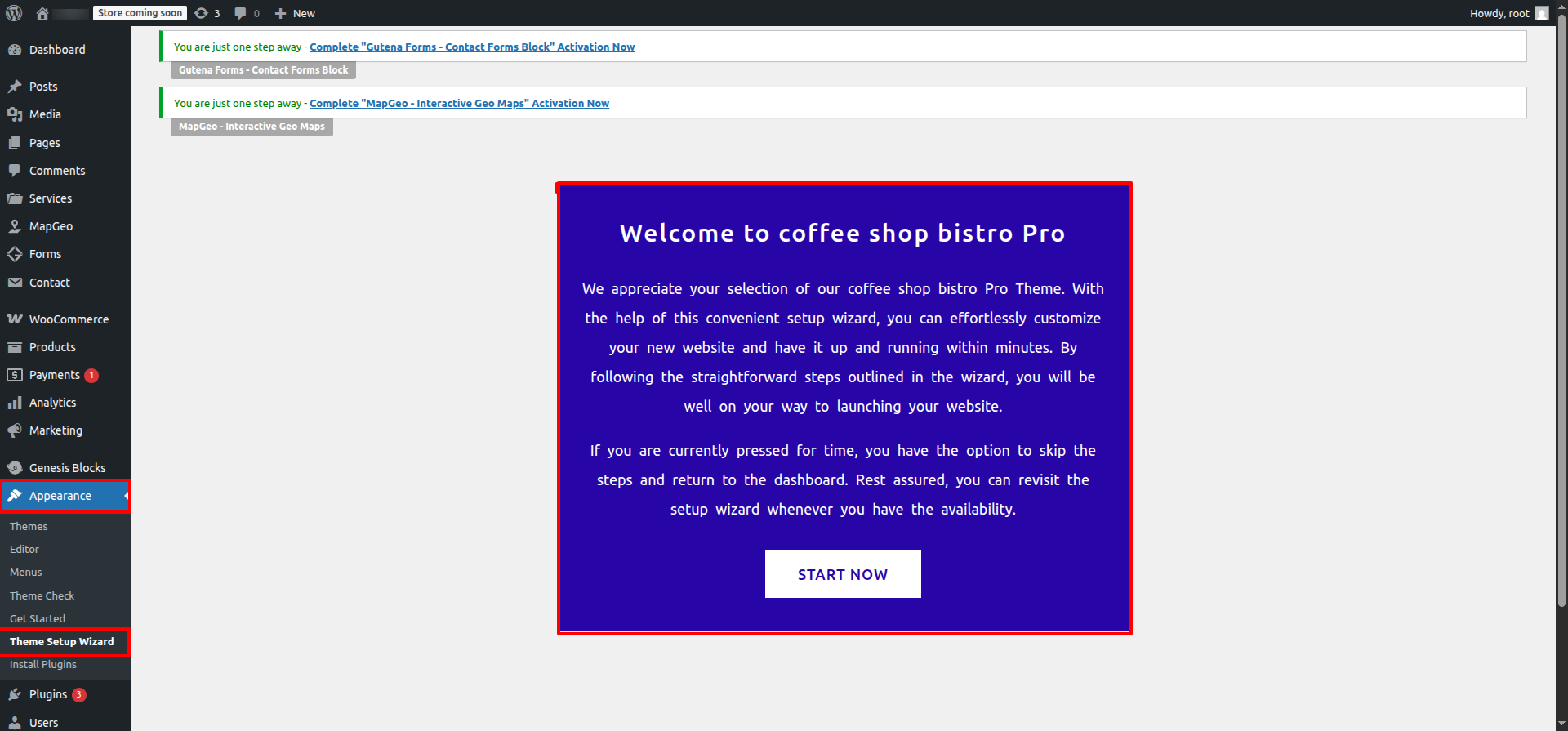Collapse the Appearance menu arrow
The height and width of the screenshot is (731, 1568).
[x=126, y=496]
